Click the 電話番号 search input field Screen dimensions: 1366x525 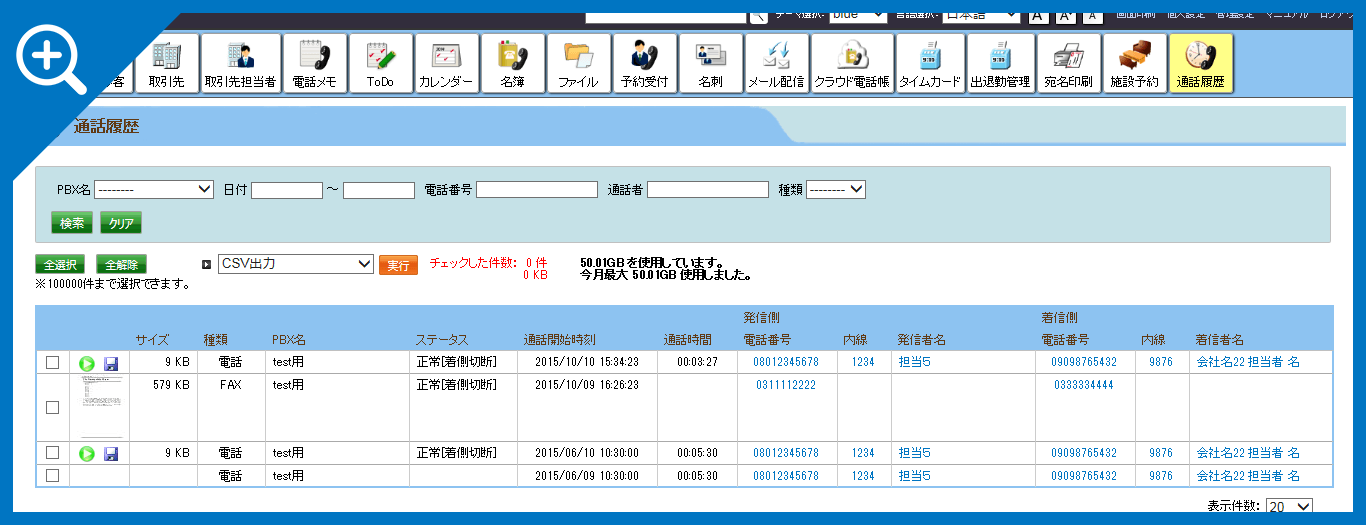537,190
